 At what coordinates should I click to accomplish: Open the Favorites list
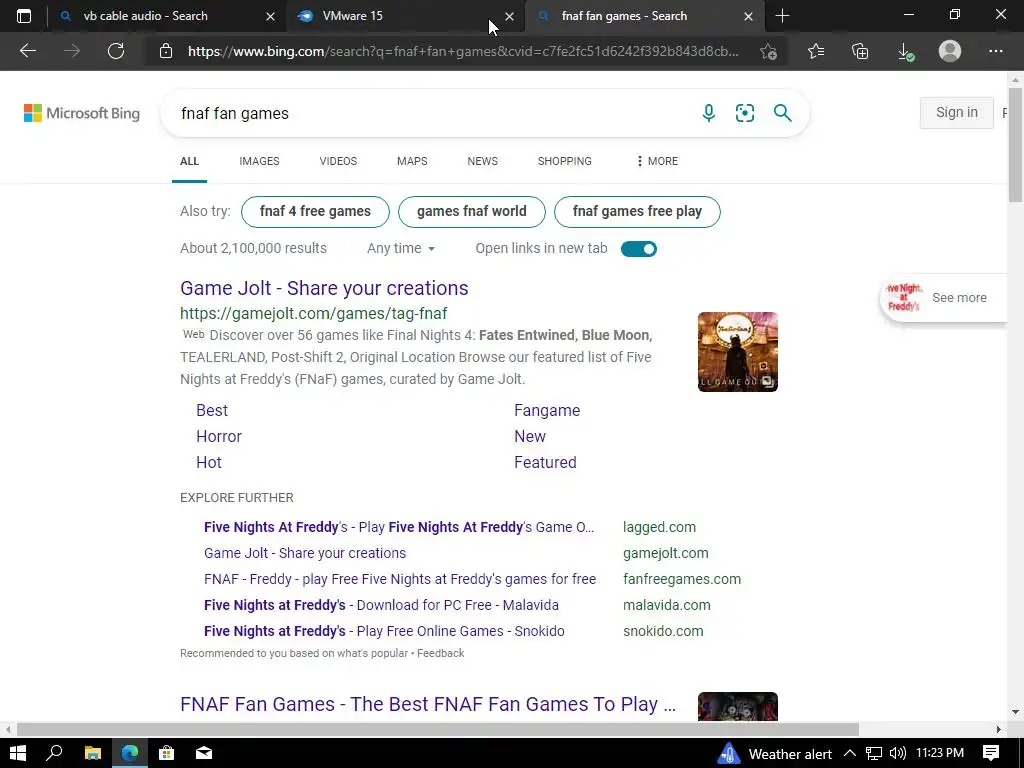pos(816,51)
